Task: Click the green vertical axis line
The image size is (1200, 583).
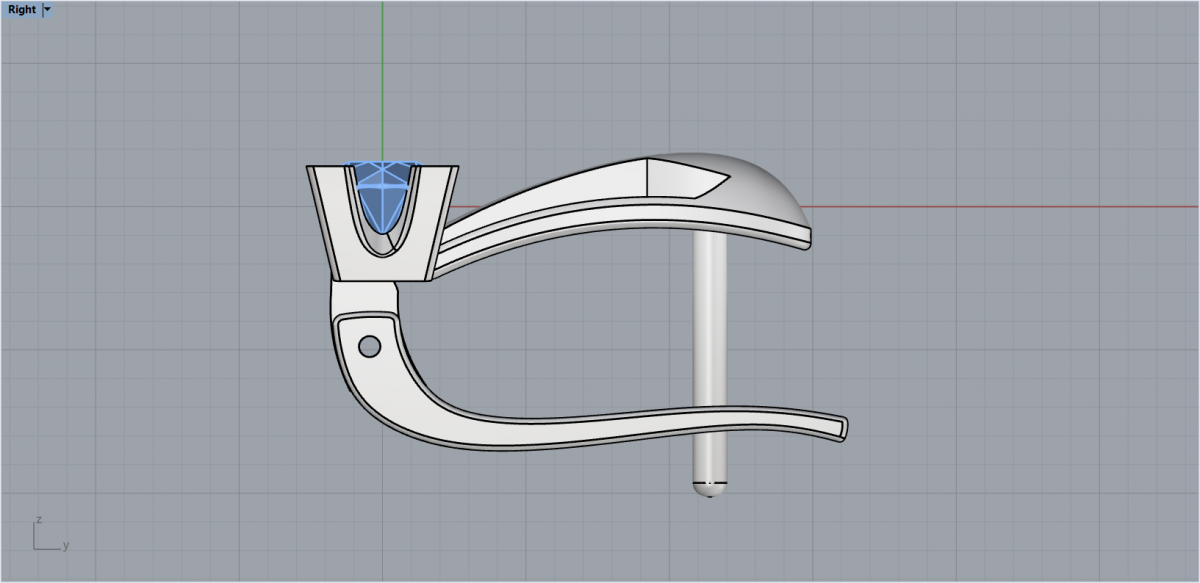Action: [382, 80]
